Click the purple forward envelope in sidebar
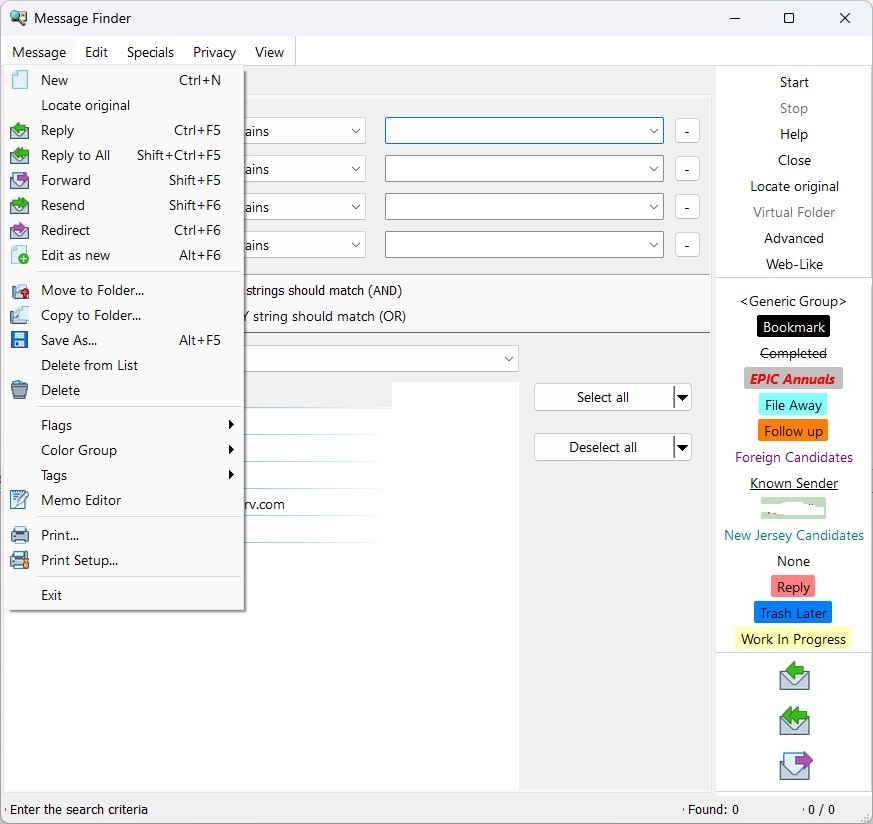This screenshot has width=873, height=824. pos(795,766)
